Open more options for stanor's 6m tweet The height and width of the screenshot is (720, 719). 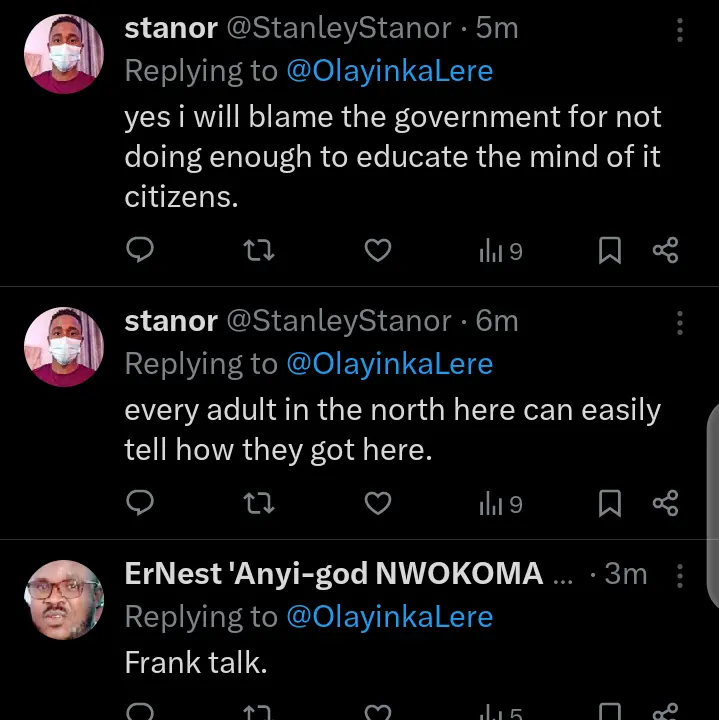[680, 322]
